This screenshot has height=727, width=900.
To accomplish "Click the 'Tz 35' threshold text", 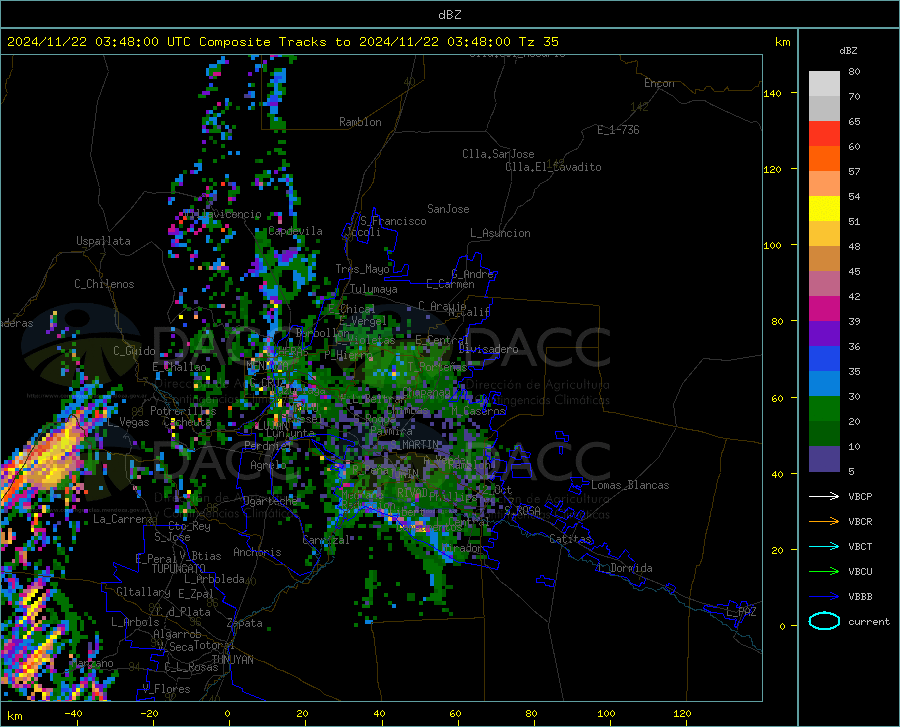I will (538, 42).
